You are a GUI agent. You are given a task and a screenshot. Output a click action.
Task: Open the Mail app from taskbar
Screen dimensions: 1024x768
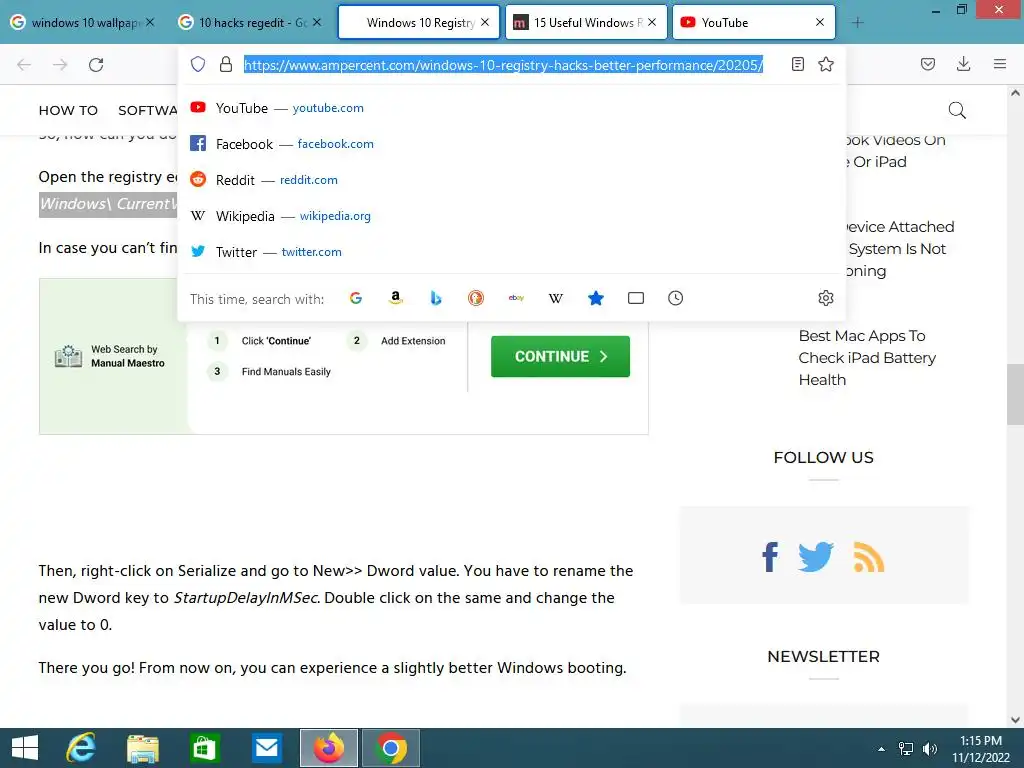point(266,748)
